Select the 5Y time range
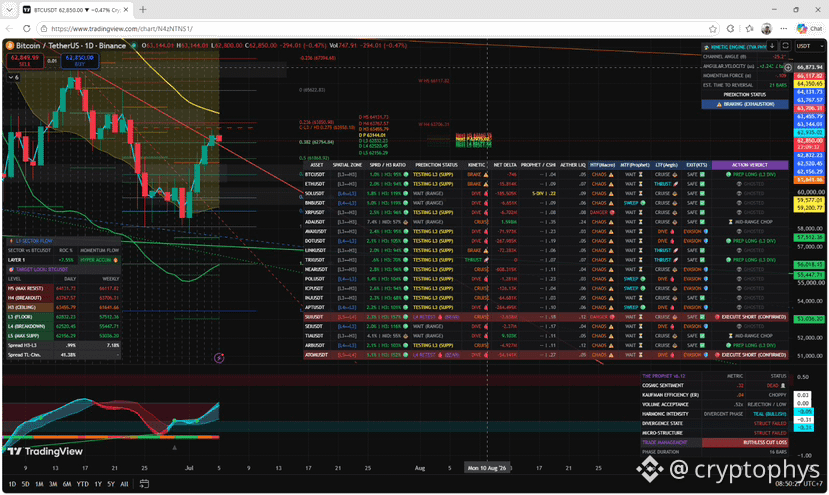The height and width of the screenshot is (495, 829). coord(111,484)
